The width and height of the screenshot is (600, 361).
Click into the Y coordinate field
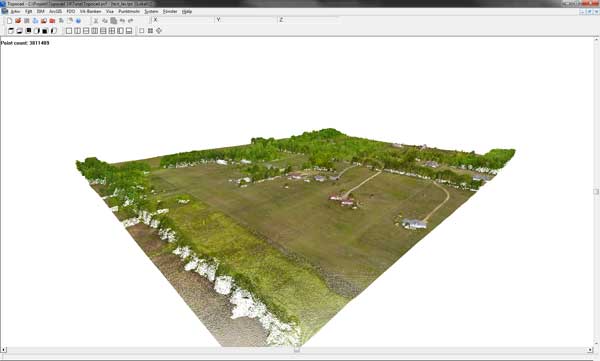247,20
